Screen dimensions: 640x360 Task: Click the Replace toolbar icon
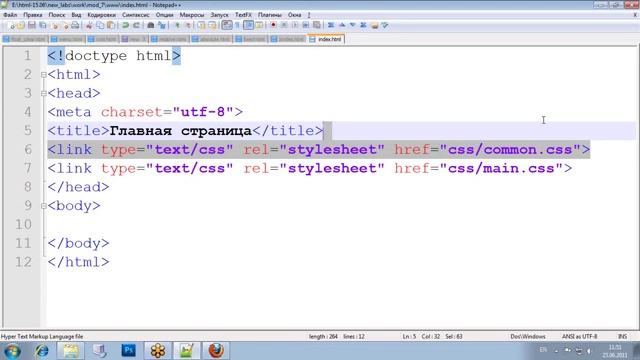pos(162,25)
